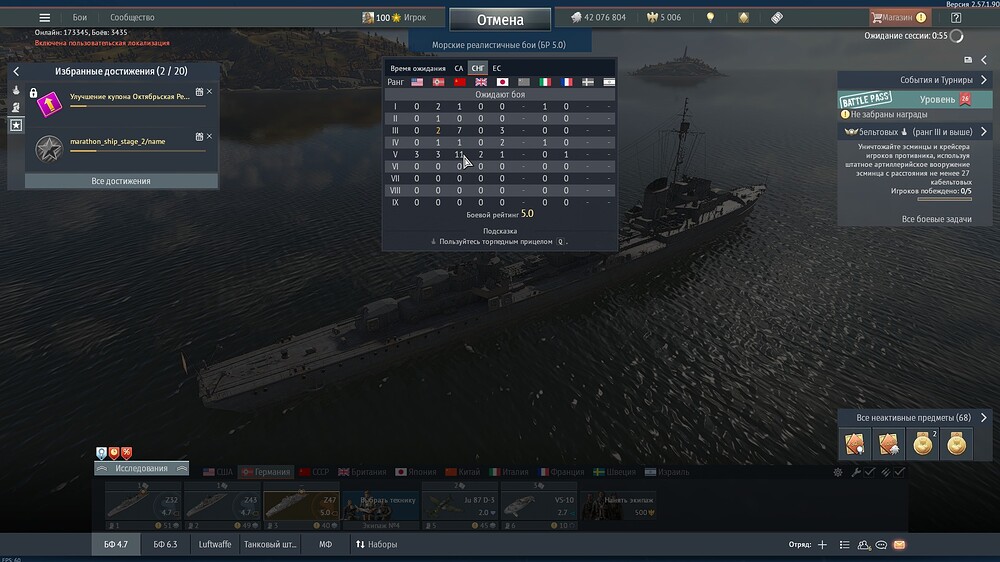Click the marathon star medal icon
This screenshot has height=562, width=1000.
(49, 149)
